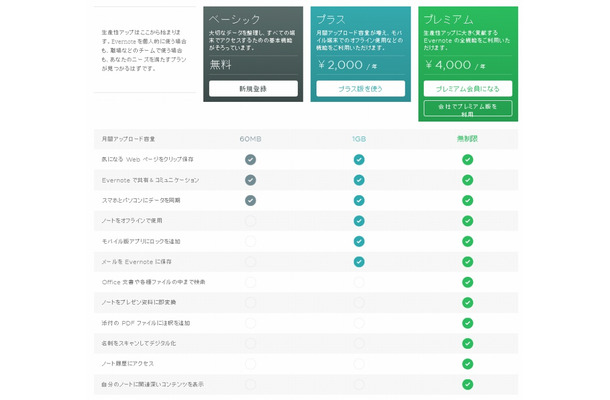Click the プレミアム会員になる button
Image resolution: width=610 pixels, height=400 pixels.
pos(468,89)
